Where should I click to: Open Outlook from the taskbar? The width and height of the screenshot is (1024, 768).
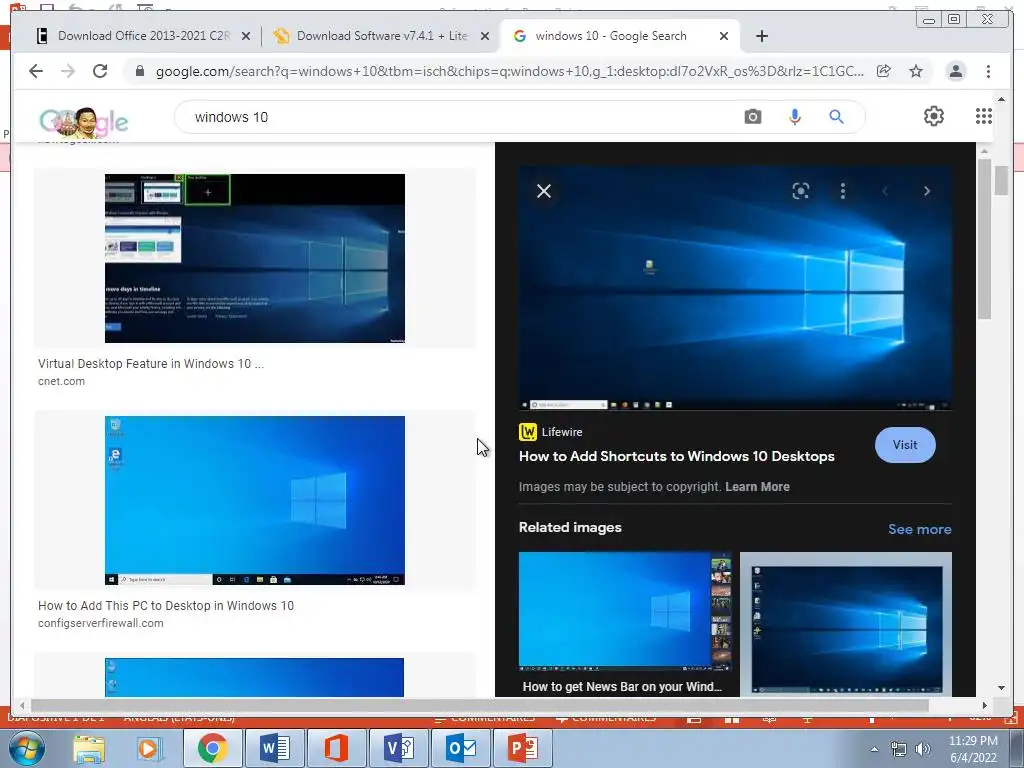[x=461, y=748]
